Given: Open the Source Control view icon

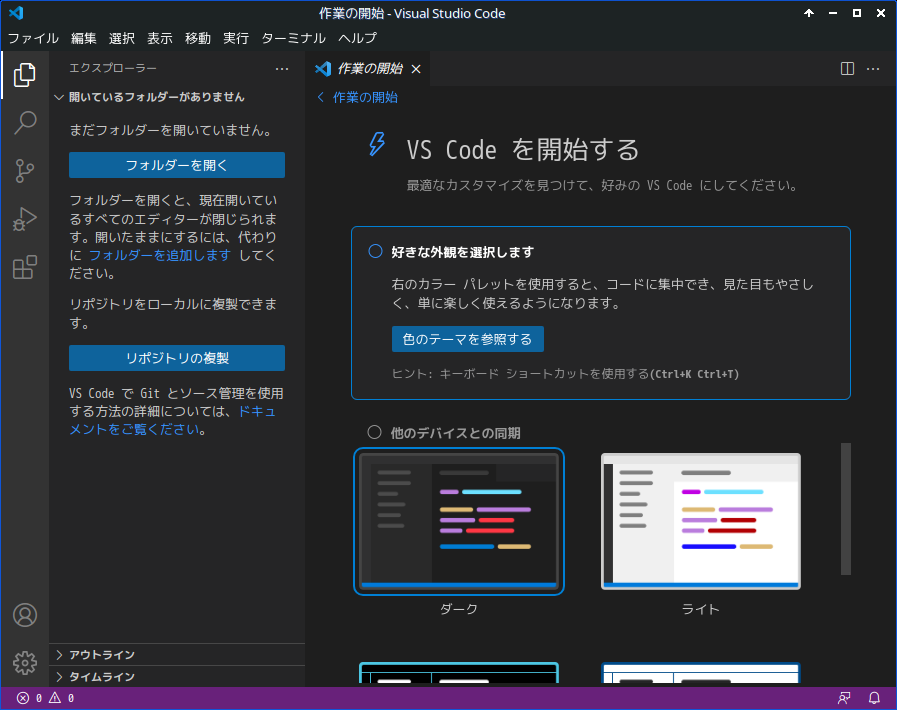Looking at the screenshot, I should pos(25,170).
